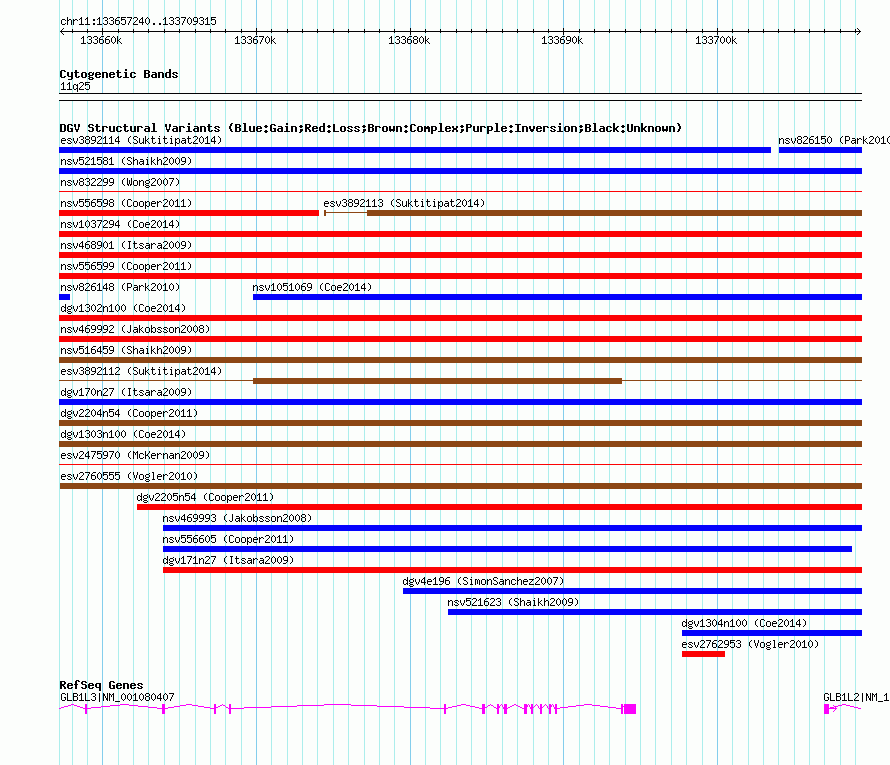The height and width of the screenshot is (765, 890).
Task: Click the 133670k ruler tick label
Action: coord(255,40)
